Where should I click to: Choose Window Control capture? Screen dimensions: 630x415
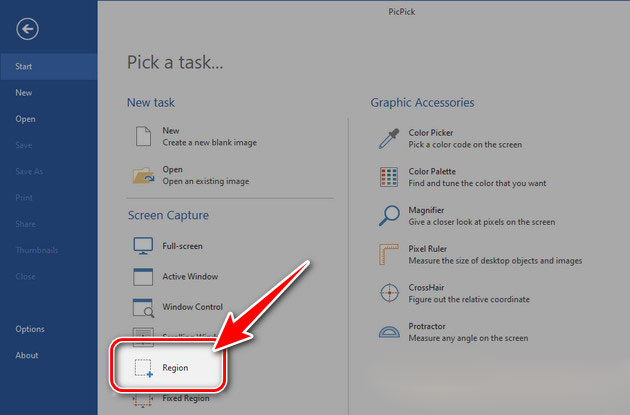(x=193, y=307)
